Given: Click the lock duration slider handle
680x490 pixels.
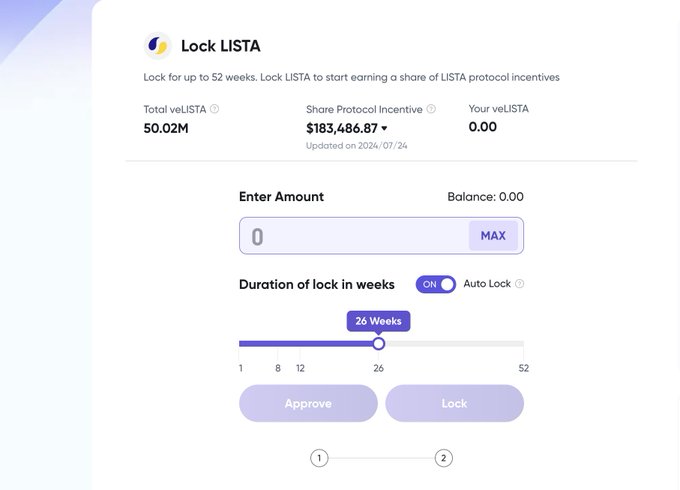Looking at the screenshot, I should tap(378, 343).
